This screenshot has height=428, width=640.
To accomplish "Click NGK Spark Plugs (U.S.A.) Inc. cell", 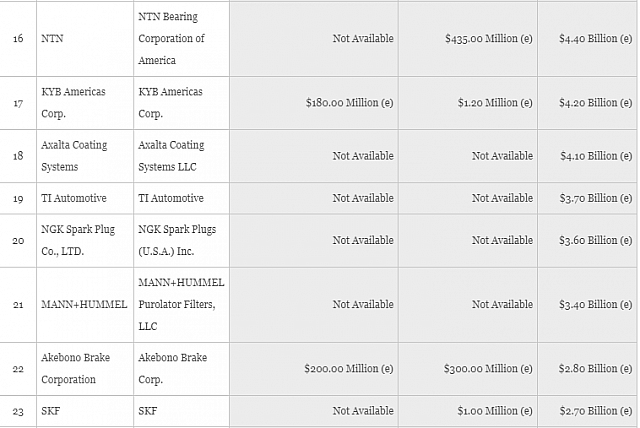I will click(182, 241).
